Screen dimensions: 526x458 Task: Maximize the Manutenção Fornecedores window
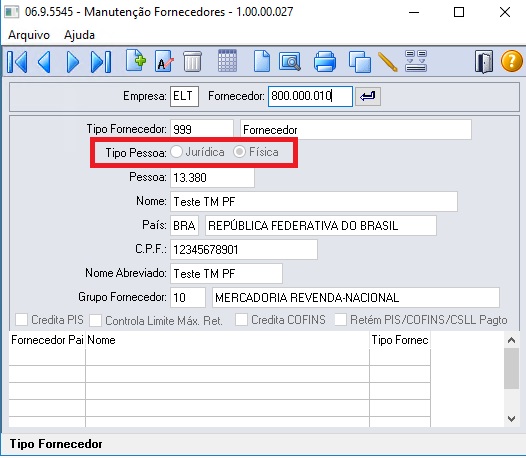[x=459, y=12]
